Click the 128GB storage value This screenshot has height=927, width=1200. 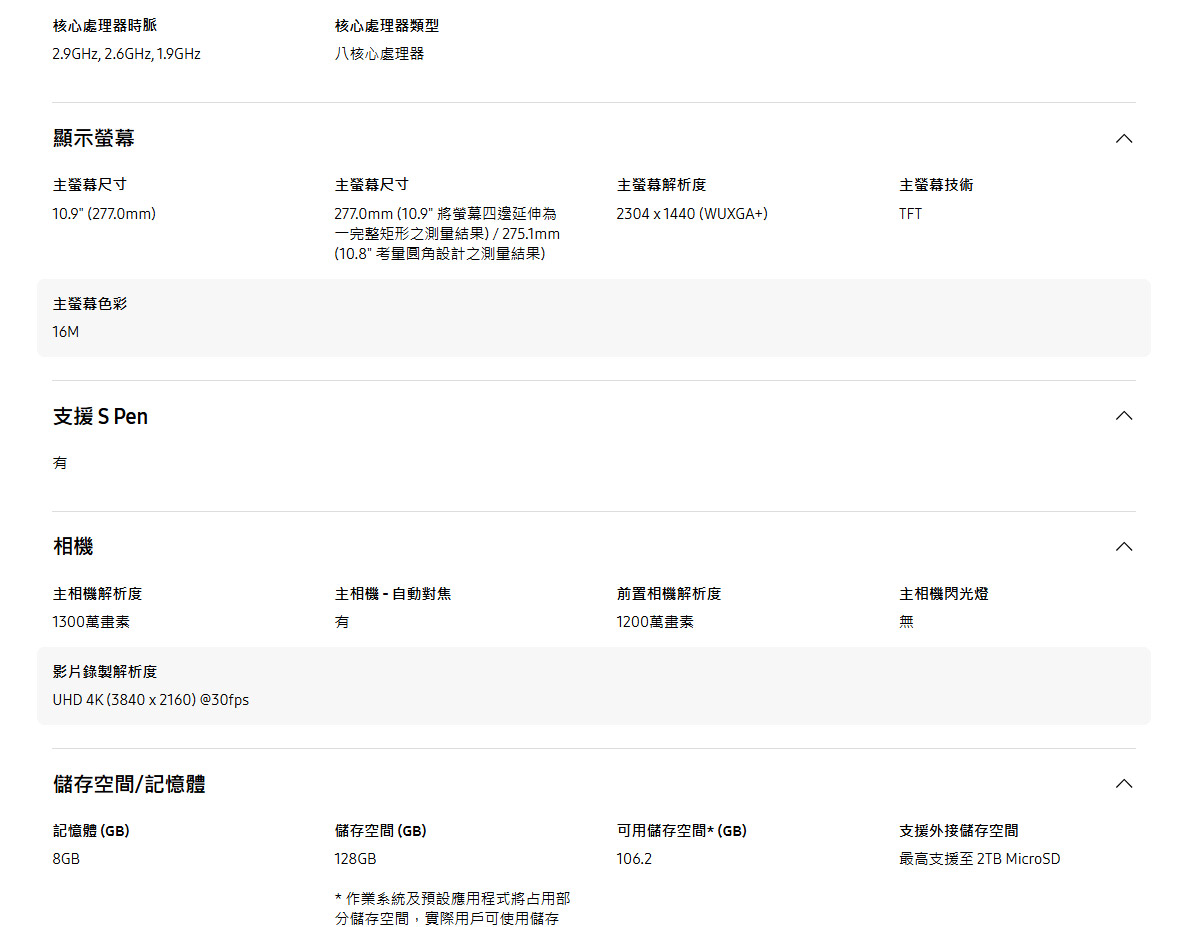[x=355, y=859]
